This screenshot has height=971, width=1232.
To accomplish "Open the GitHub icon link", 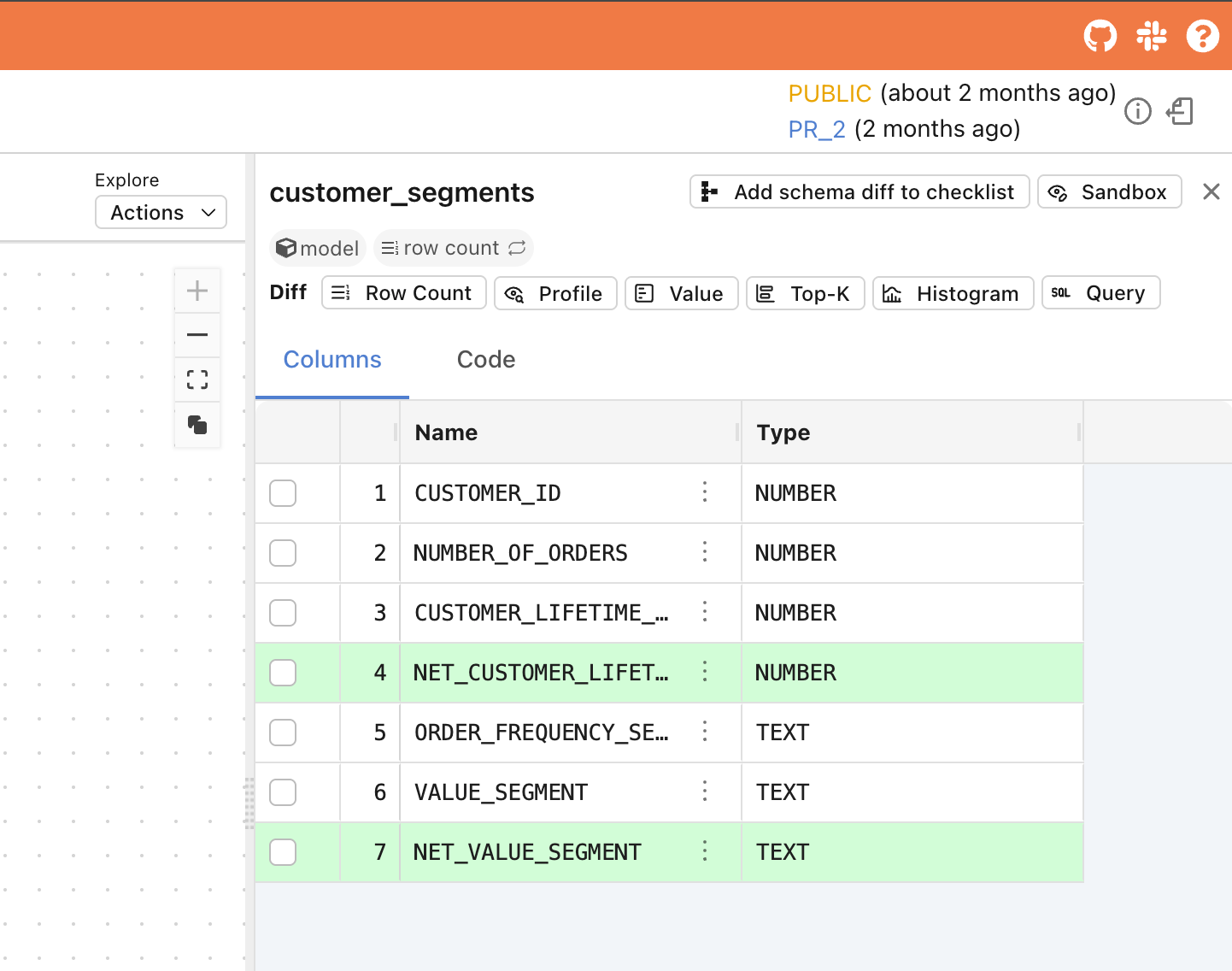I will coord(1100,36).
